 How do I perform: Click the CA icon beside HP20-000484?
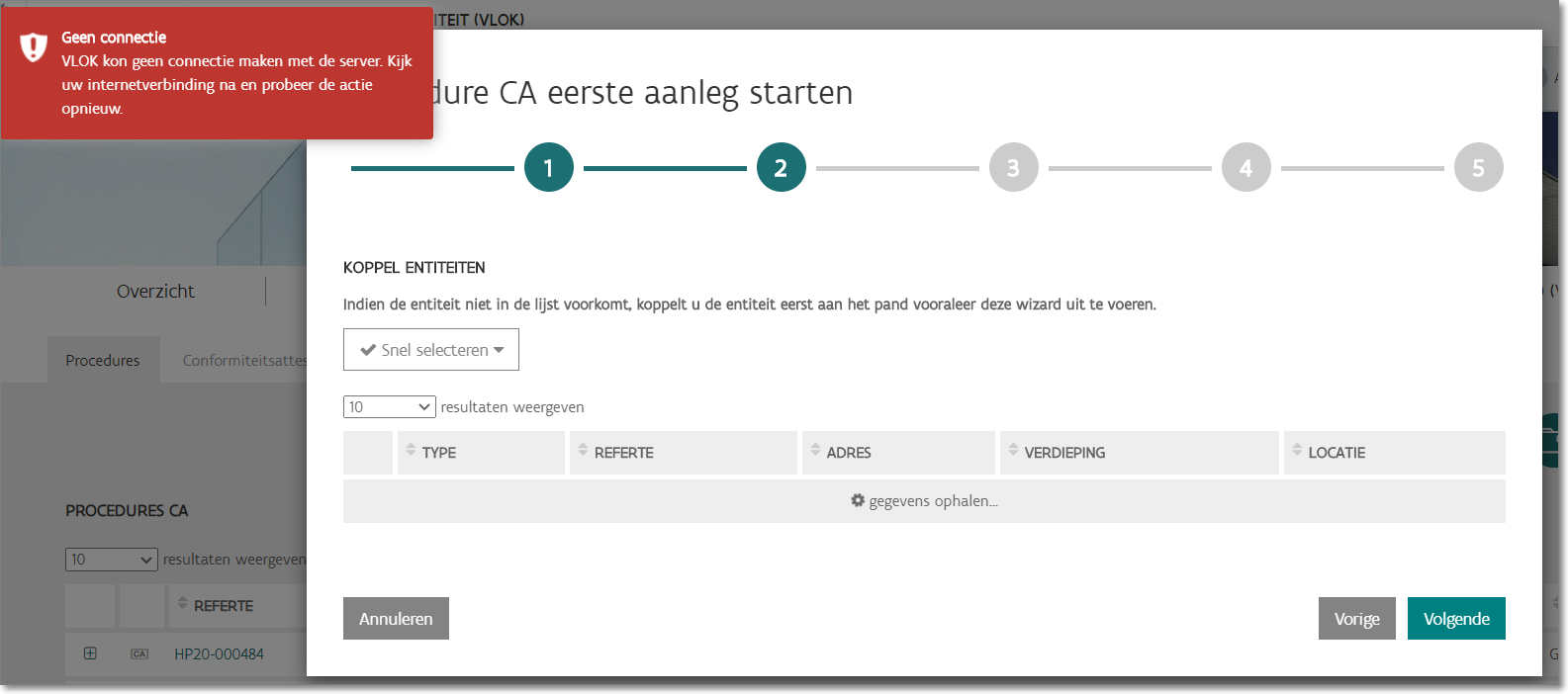click(139, 654)
